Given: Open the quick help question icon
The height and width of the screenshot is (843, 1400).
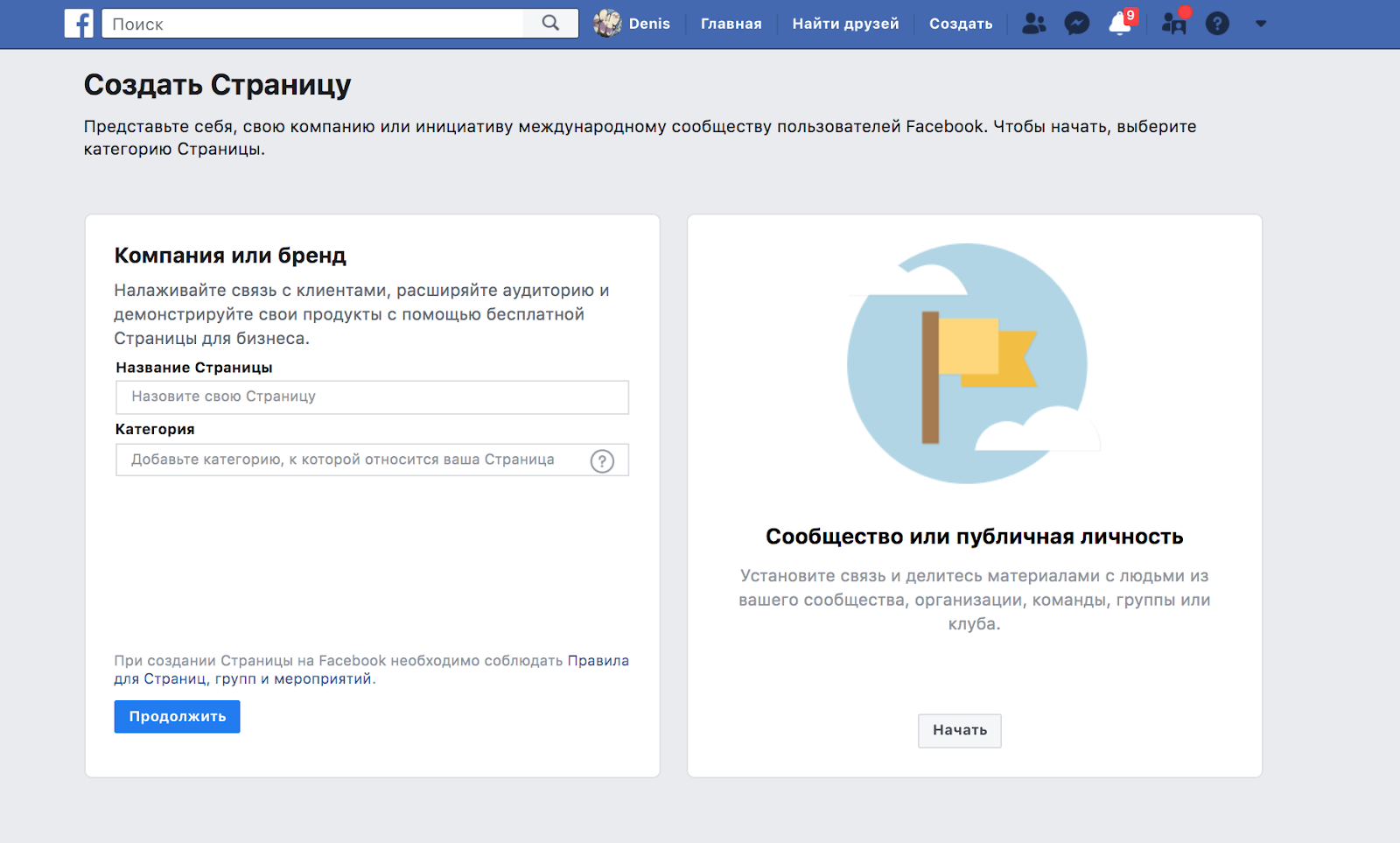Looking at the screenshot, I should [x=1217, y=24].
